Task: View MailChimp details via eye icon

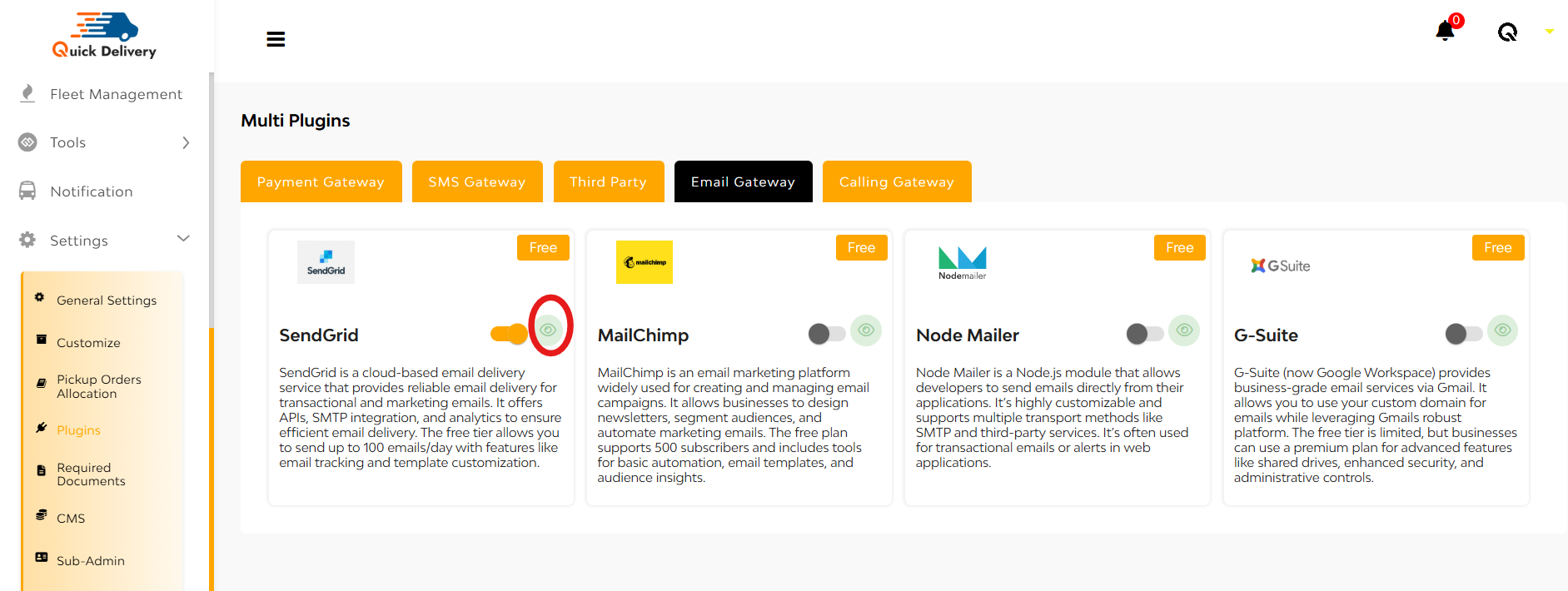Action: click(x=866, y=330)
